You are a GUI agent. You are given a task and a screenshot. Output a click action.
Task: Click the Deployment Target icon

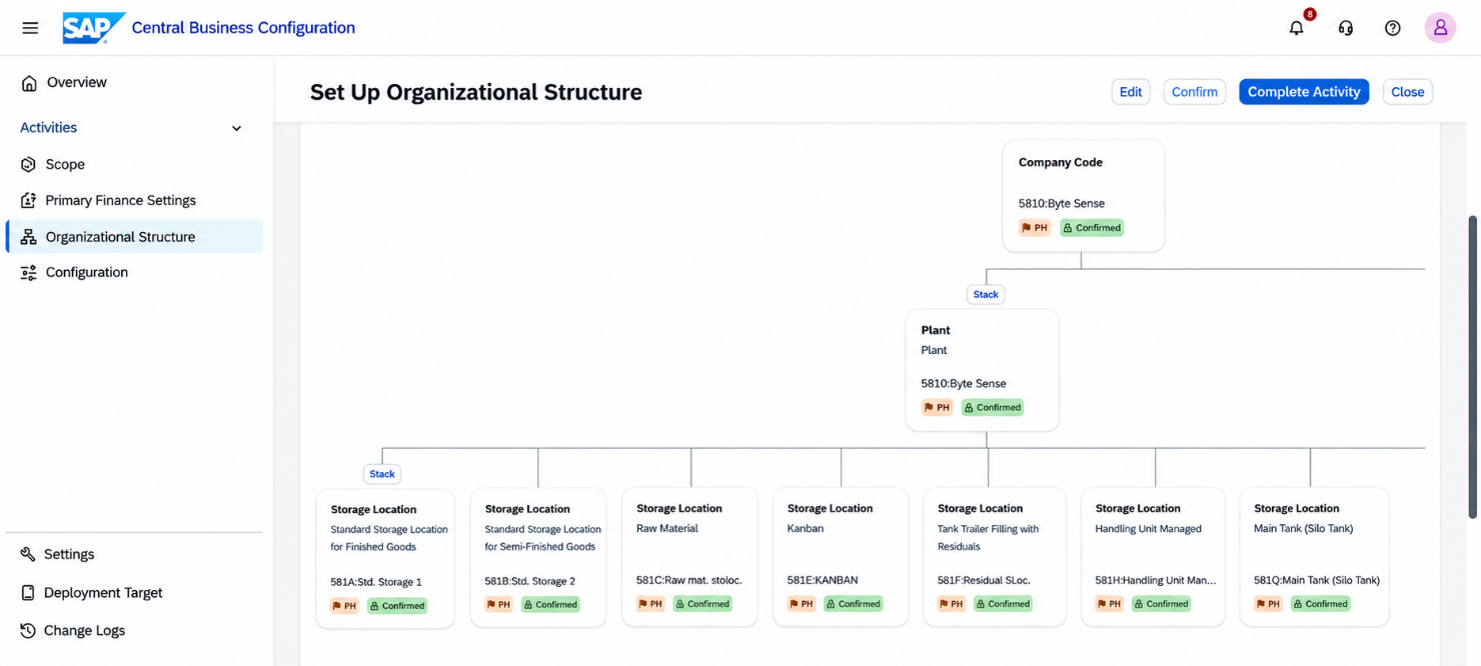coord(28,592)
